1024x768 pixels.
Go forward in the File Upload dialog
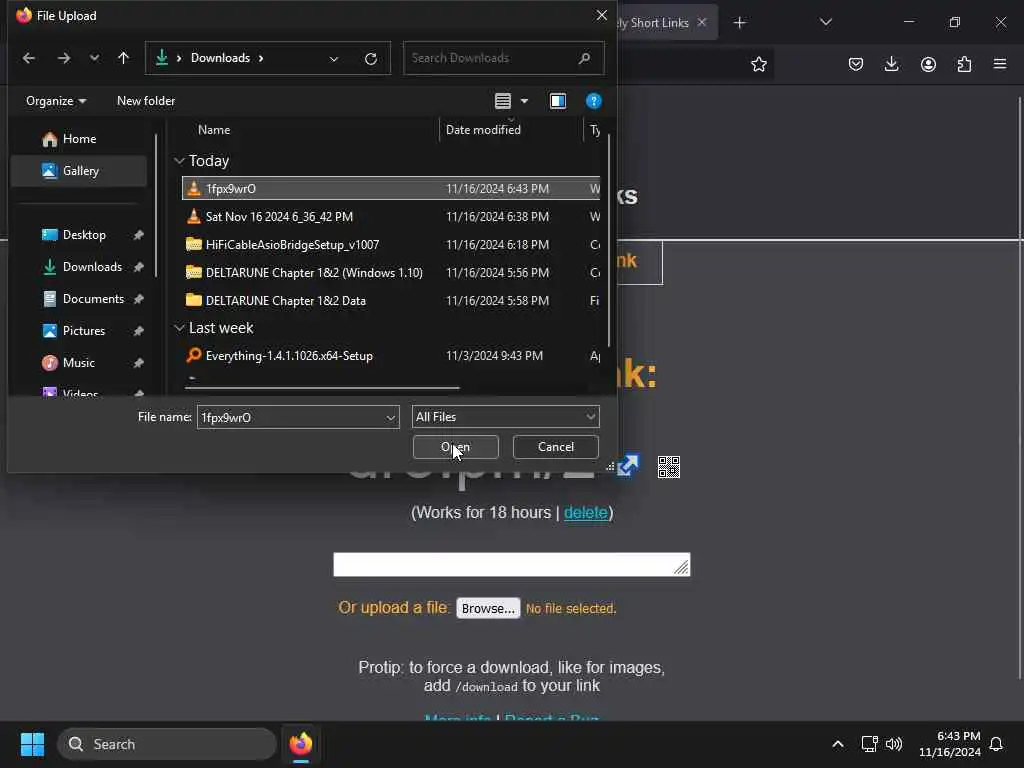coord(63,58)
